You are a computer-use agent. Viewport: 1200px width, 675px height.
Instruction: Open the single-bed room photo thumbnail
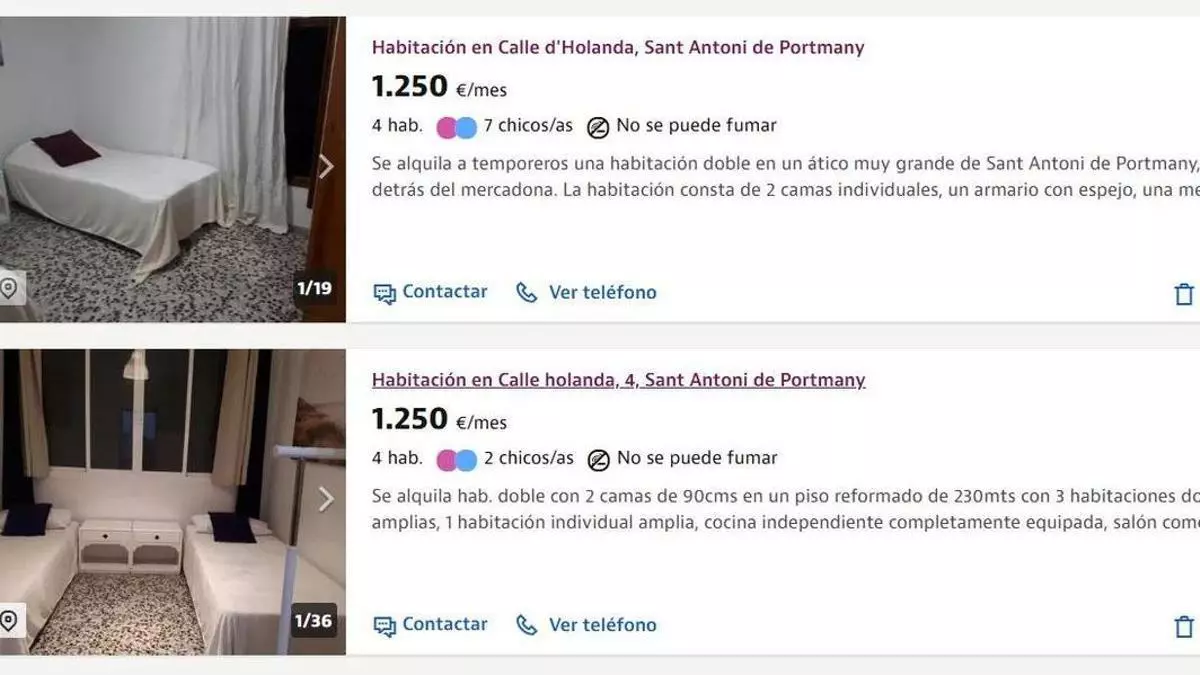tap(160, 170)
